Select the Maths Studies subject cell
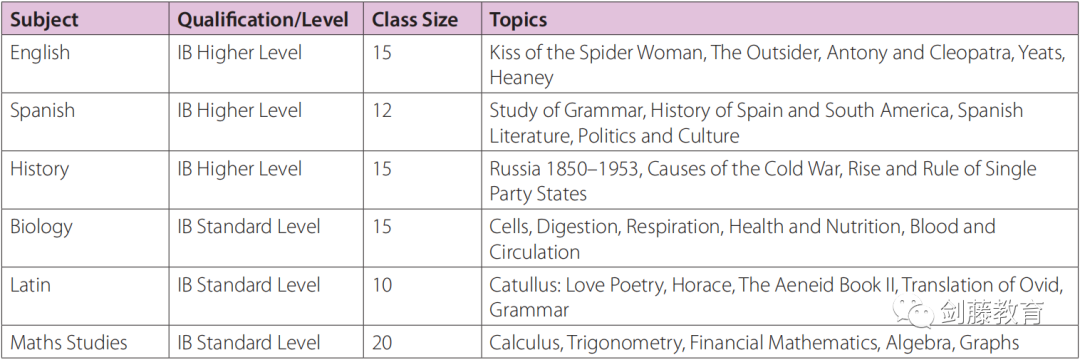Viewport: 1080px width, 360px height. [x=85, y=341]
